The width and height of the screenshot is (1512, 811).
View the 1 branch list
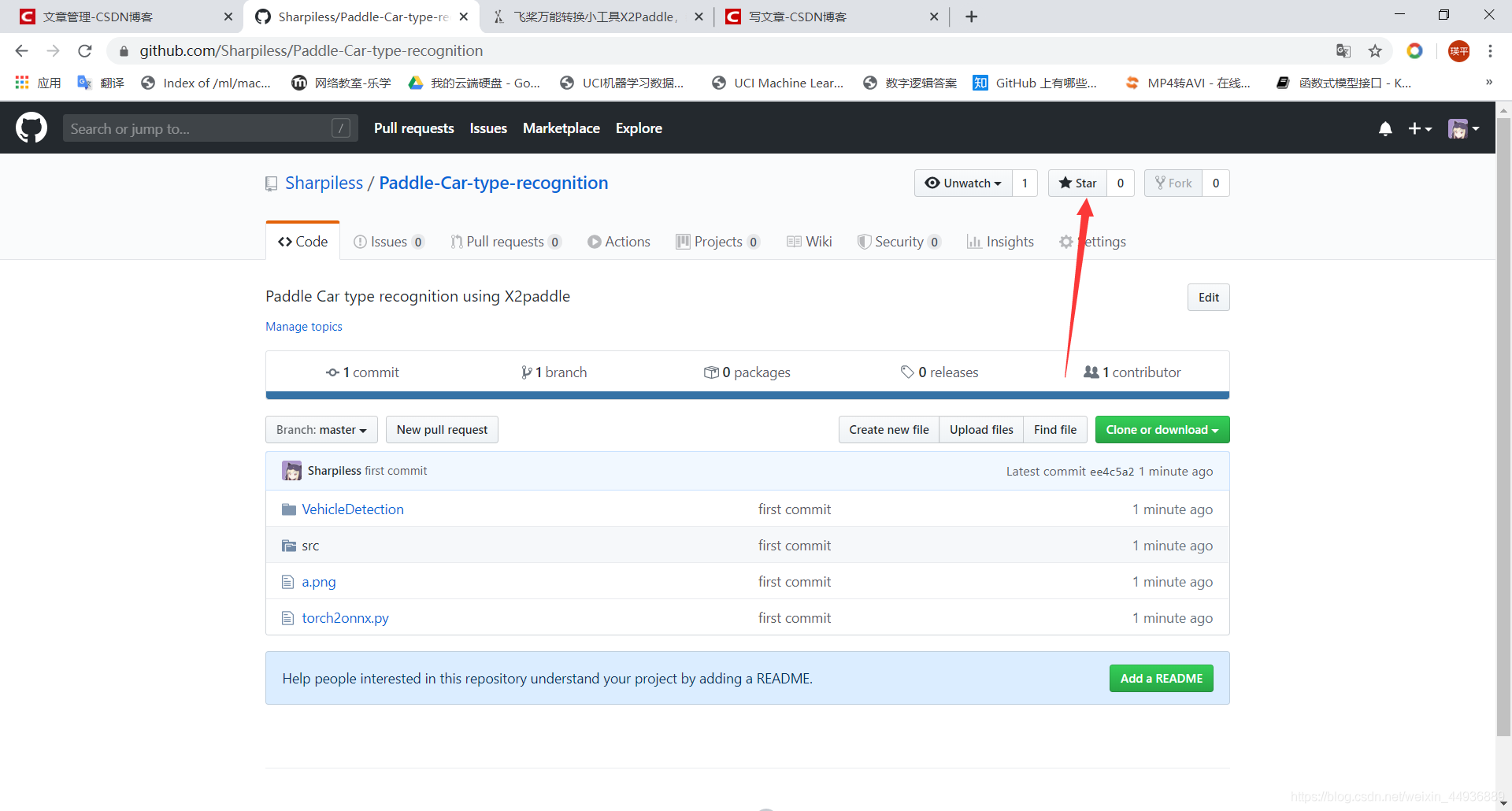coord(554,372)
